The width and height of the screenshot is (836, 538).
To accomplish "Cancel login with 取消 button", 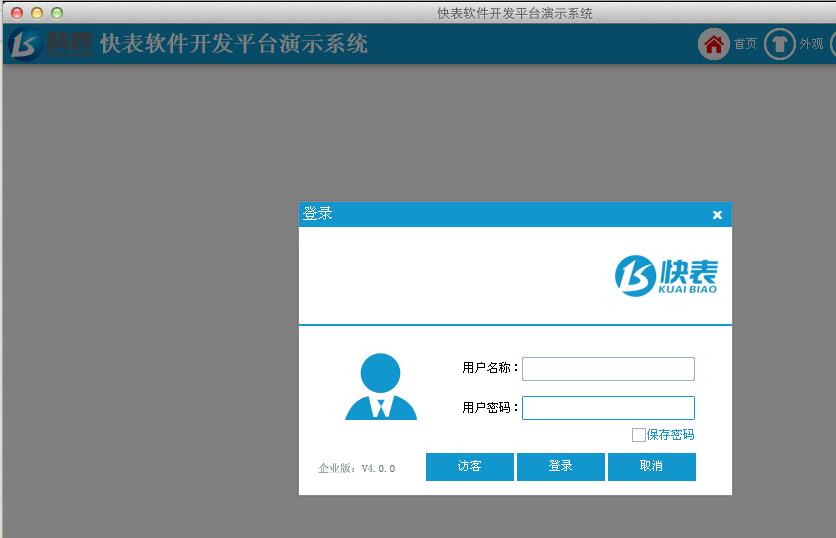I will coord(652,467).
